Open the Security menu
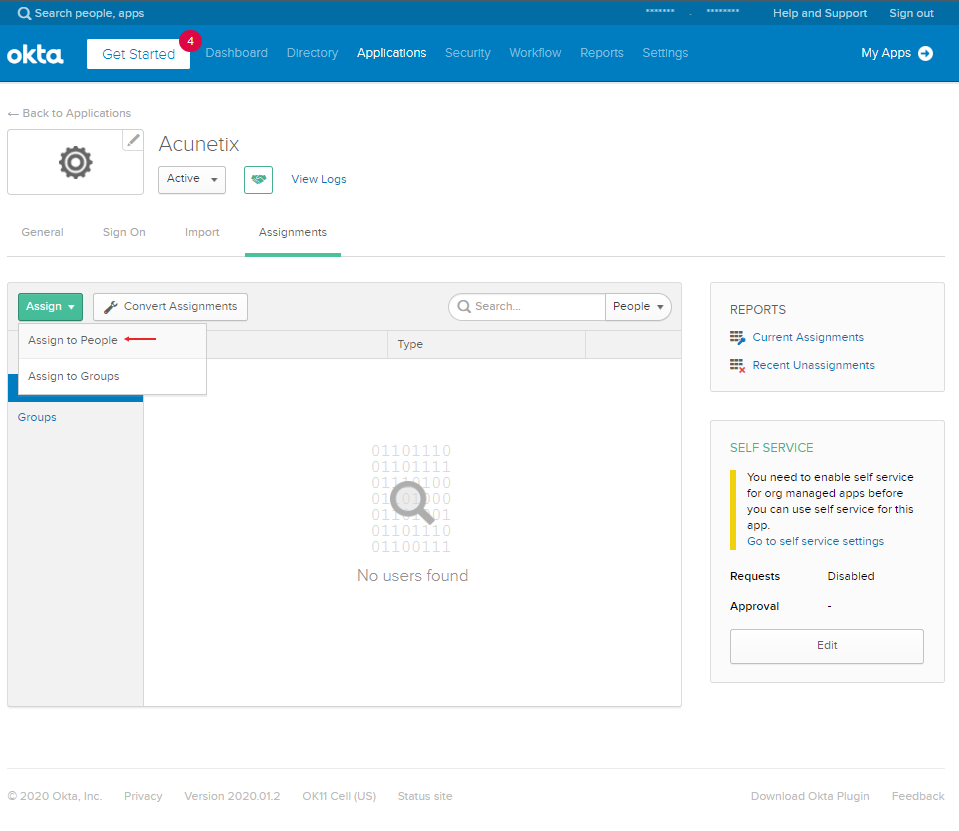 tap(467, 53)
